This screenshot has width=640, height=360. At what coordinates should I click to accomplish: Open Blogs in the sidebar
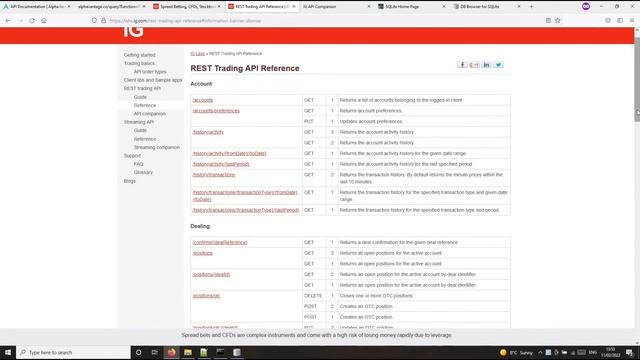coord(130,181)
